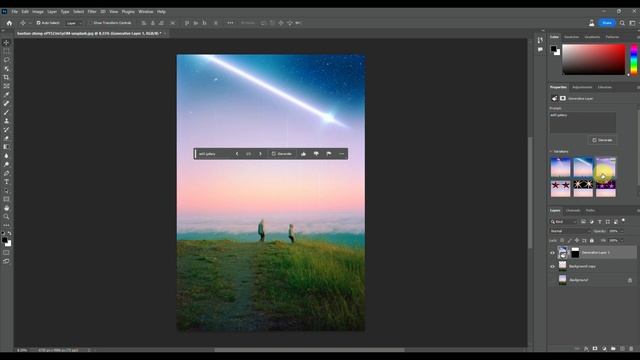Toggle Auto-Select checkbox
This screenshot has width=640, height=360.
pos(38,23)
